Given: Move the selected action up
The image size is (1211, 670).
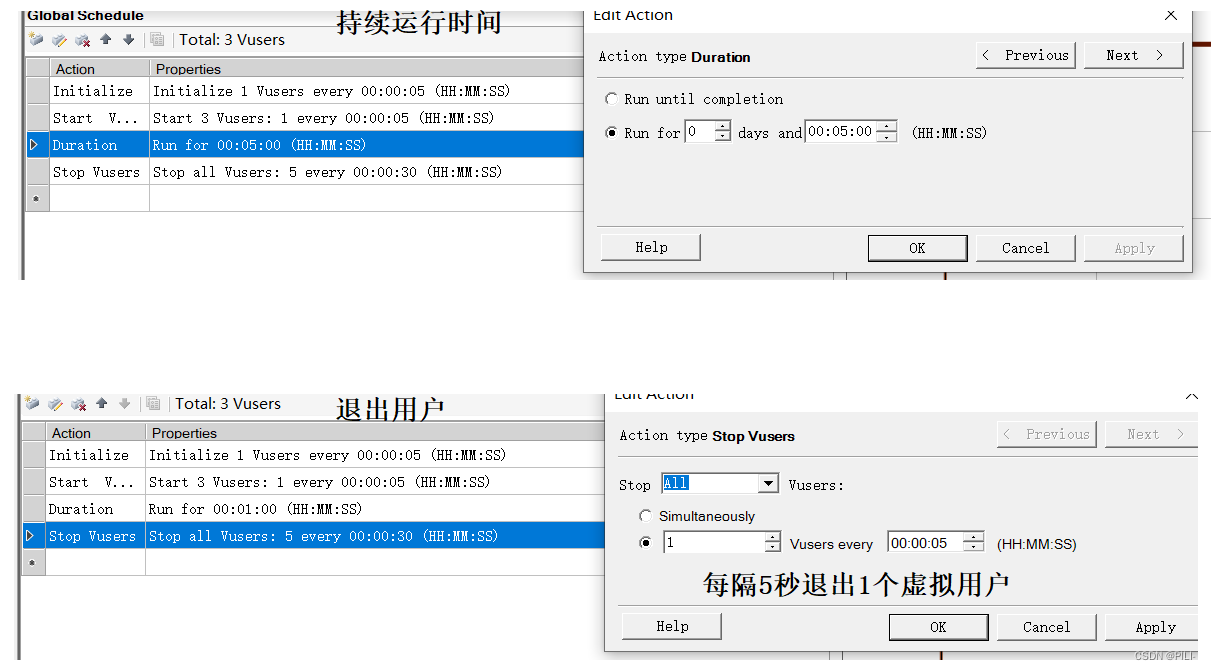Looking at the screenshot, I should coord(105,40).
